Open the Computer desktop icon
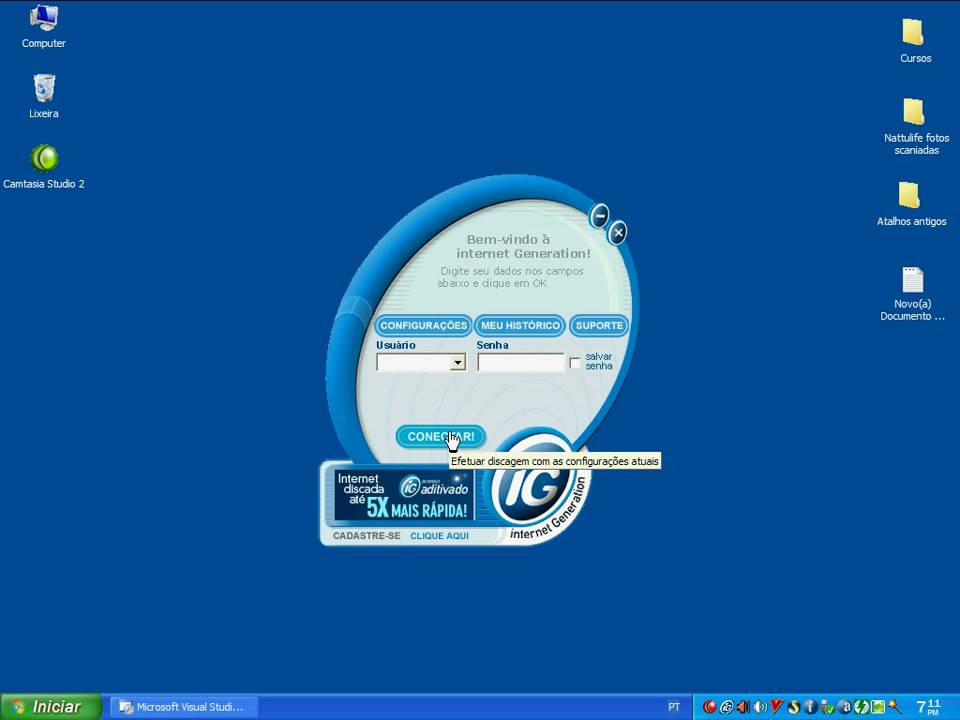Image resolution: width=960 pixels, height=720 pixels. coord(43,26)
